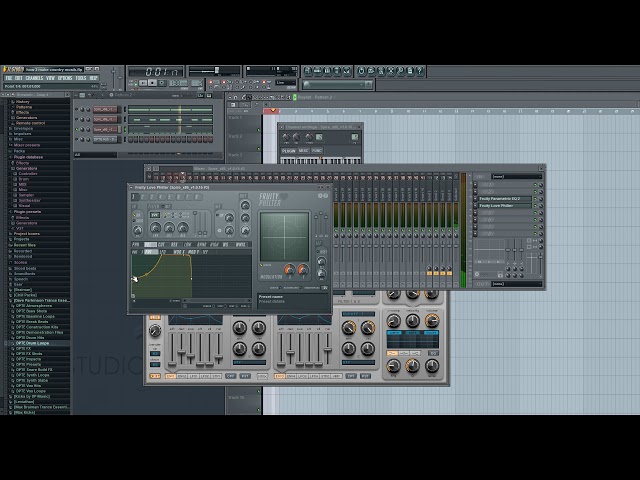Open the DPTE Drum Loops folder in browser
The image size is (640, 480).
click(x=32, y=343)
